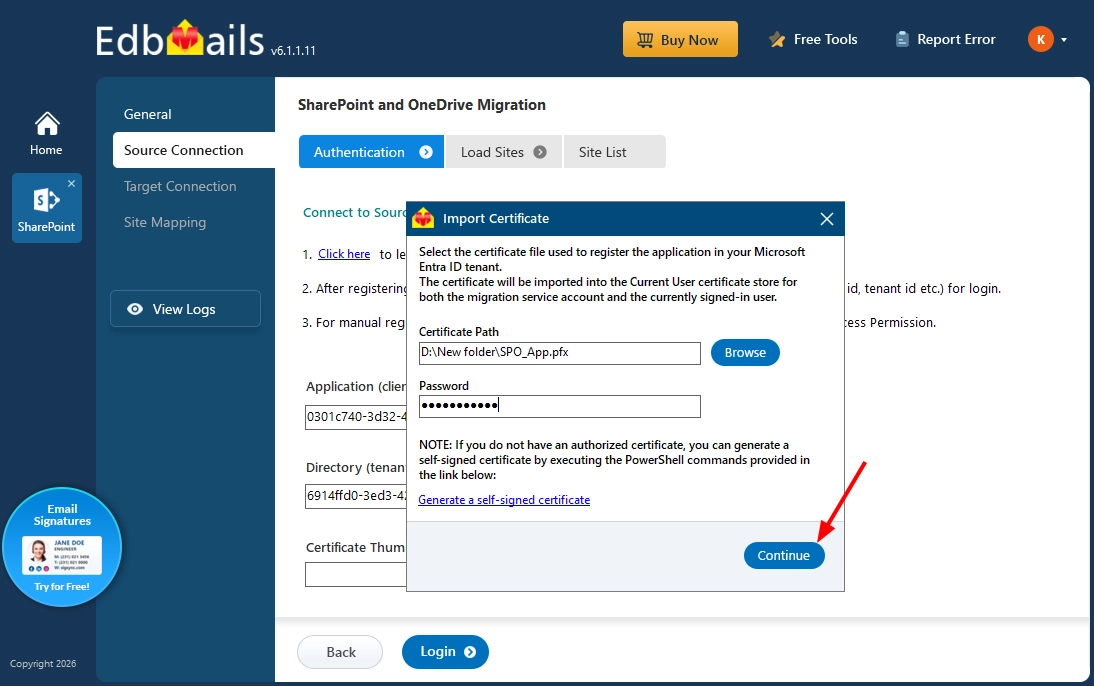Click the version text v6.1.1.11
The image size is (1094, 686).
click(293, 50)
